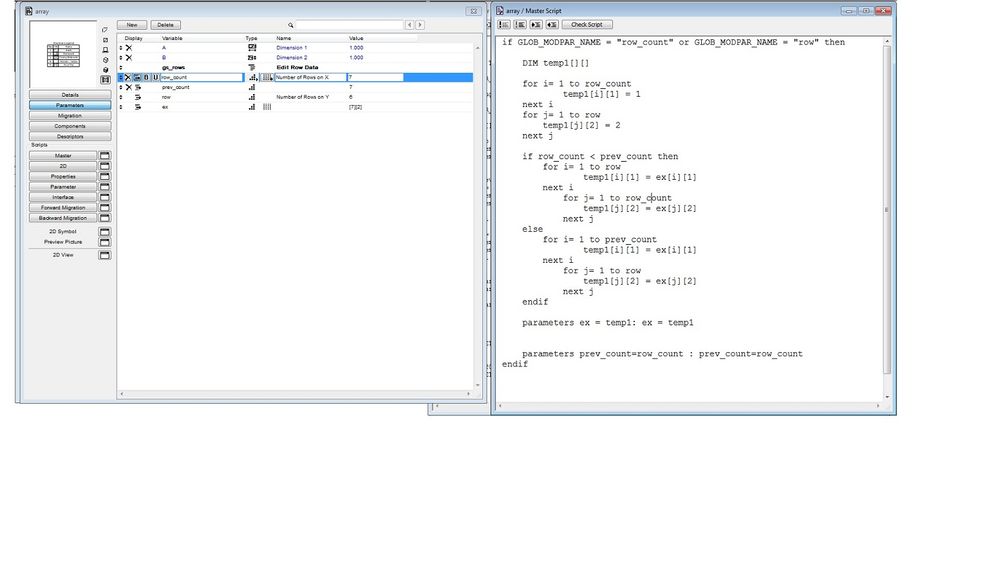
Task: Go to previous search result arrow
Action: pos(409,25)
